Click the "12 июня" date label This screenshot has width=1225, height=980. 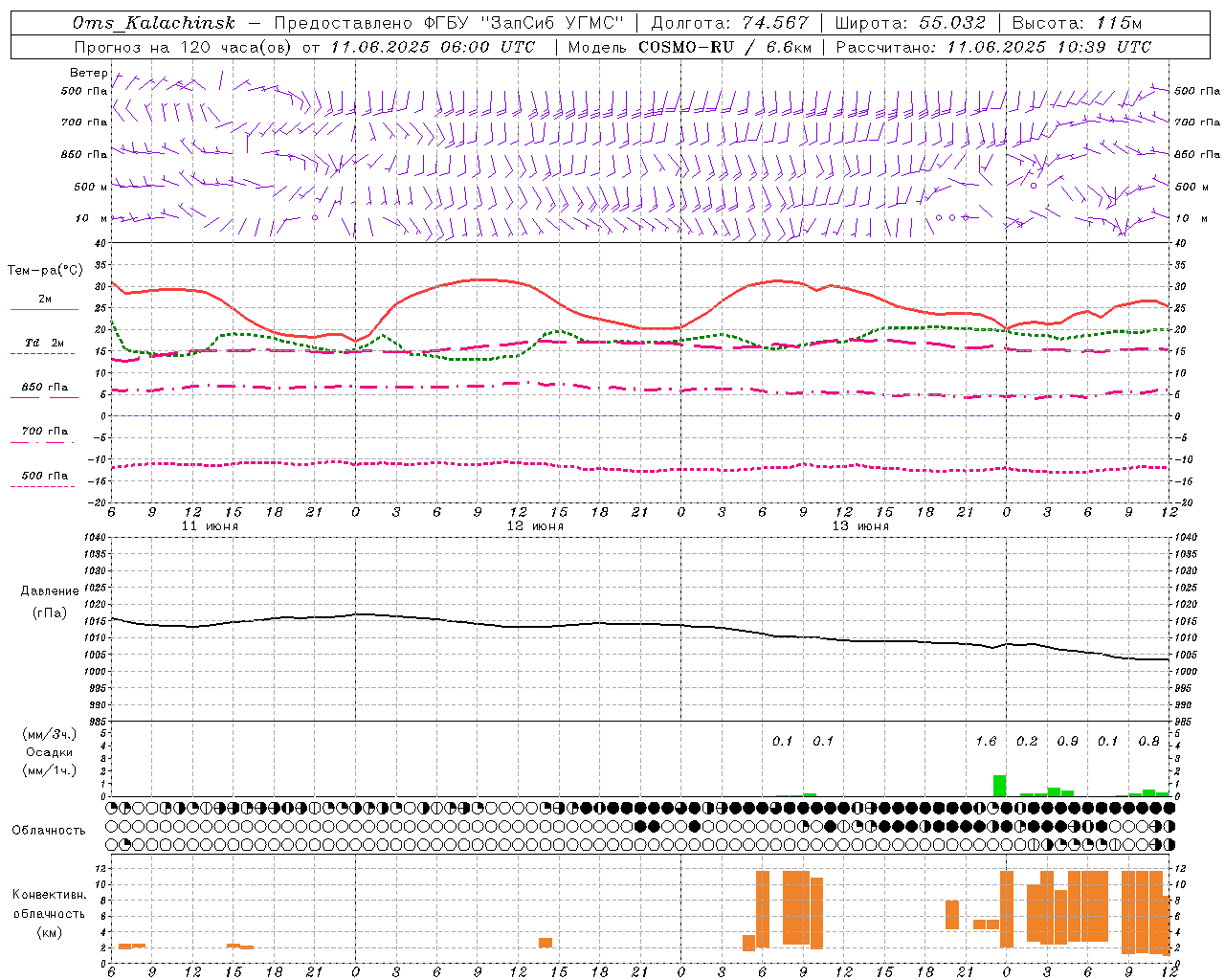[535, 526]
